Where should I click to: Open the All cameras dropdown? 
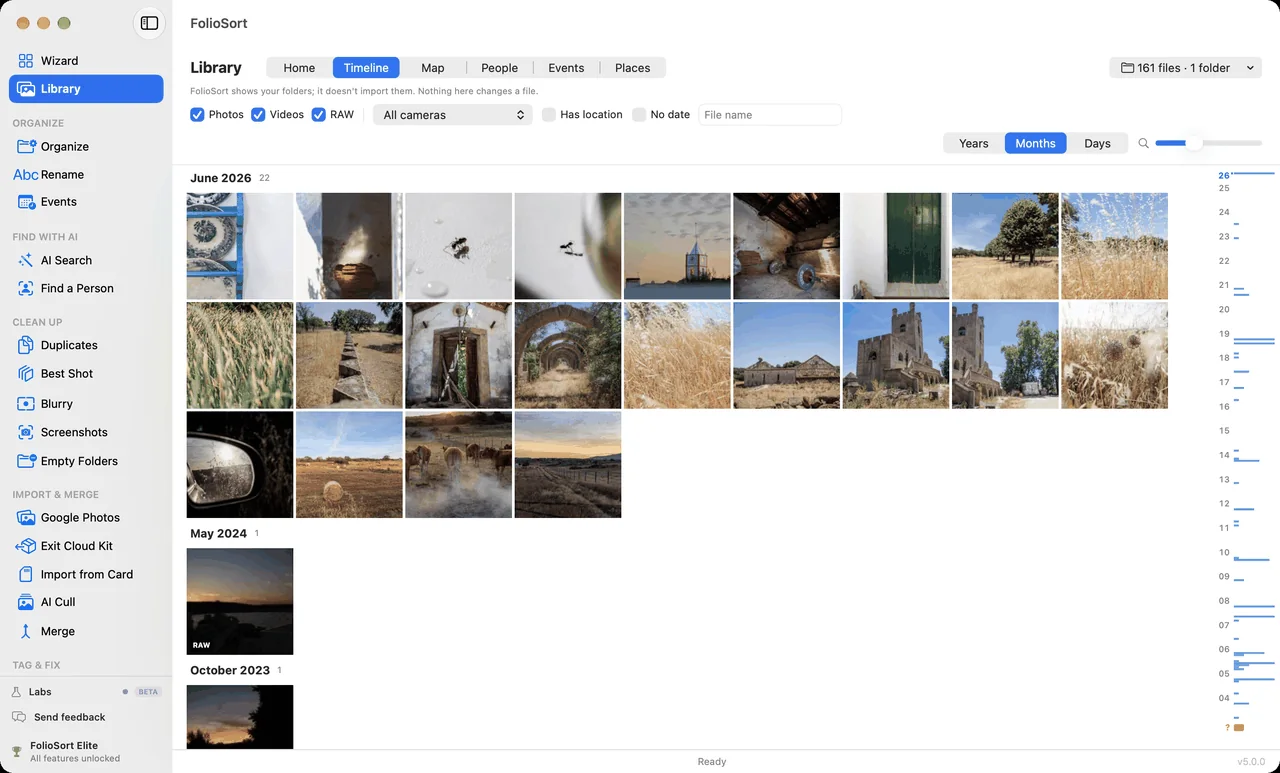tap(455, 115)
